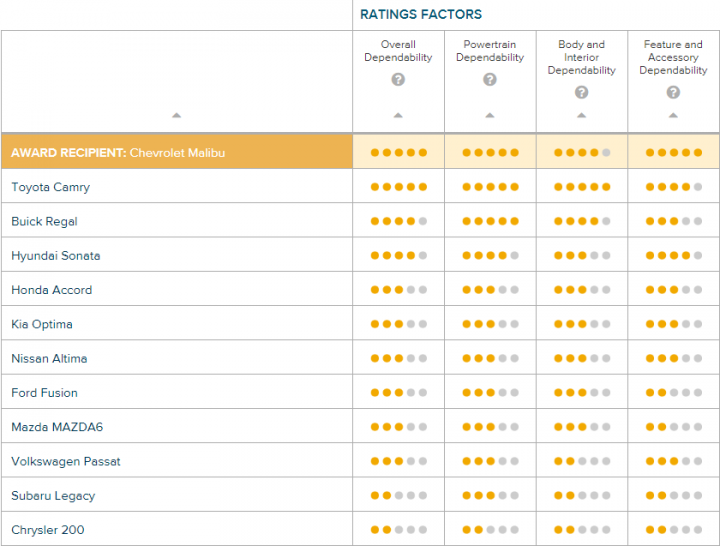Click Volkswagen Passat Body and Interior rating dots

582,461
